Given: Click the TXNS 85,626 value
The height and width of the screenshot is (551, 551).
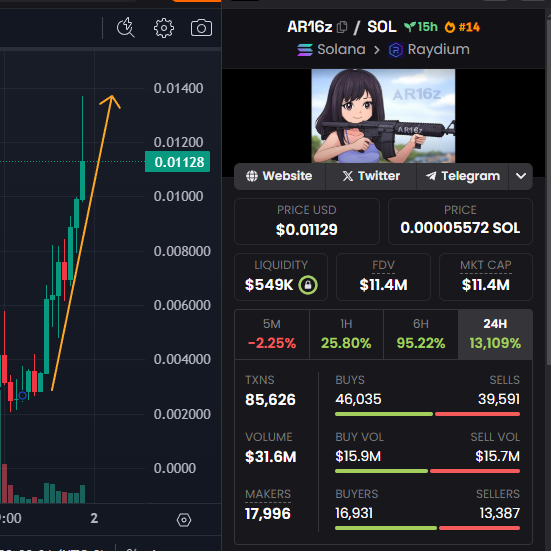Looking at the screenshot, I should (270, 400).
